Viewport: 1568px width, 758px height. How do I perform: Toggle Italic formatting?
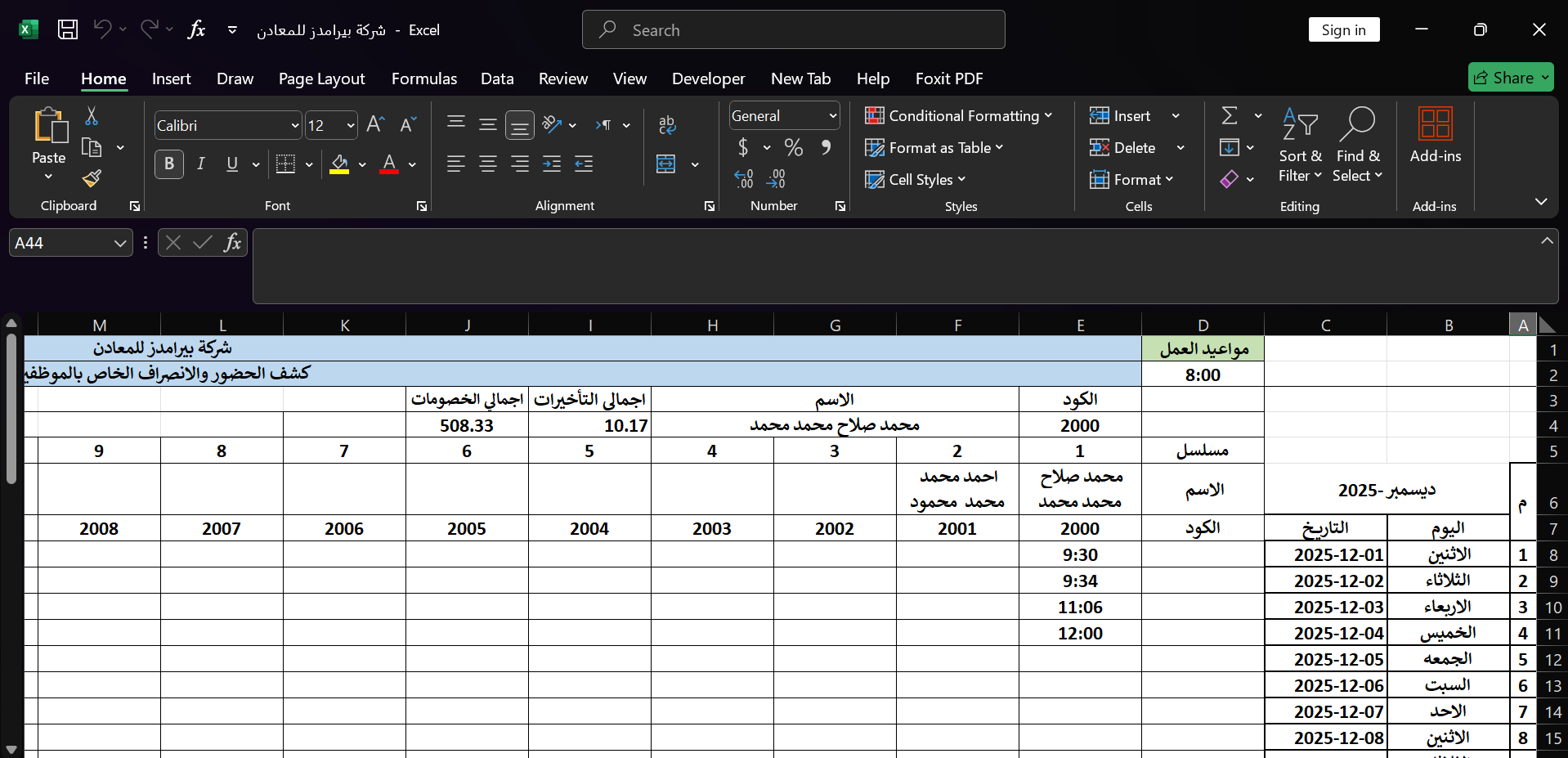200,164
